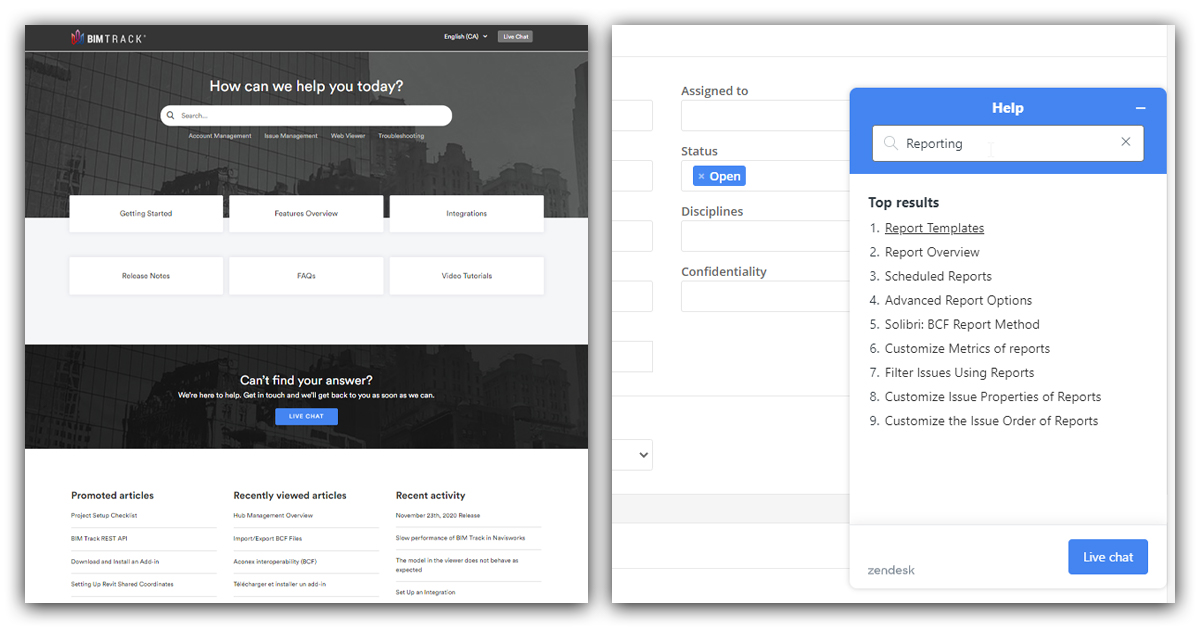Open the Release Notes category card
The height and width of the screenshot is (628, 1200).
pyautogui.click(x=146, y=276)
